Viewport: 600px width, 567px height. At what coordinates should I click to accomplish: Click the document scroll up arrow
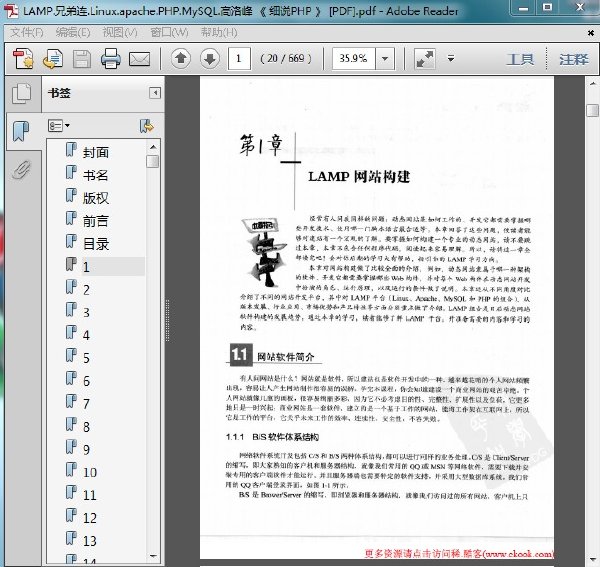pos(592,83)
